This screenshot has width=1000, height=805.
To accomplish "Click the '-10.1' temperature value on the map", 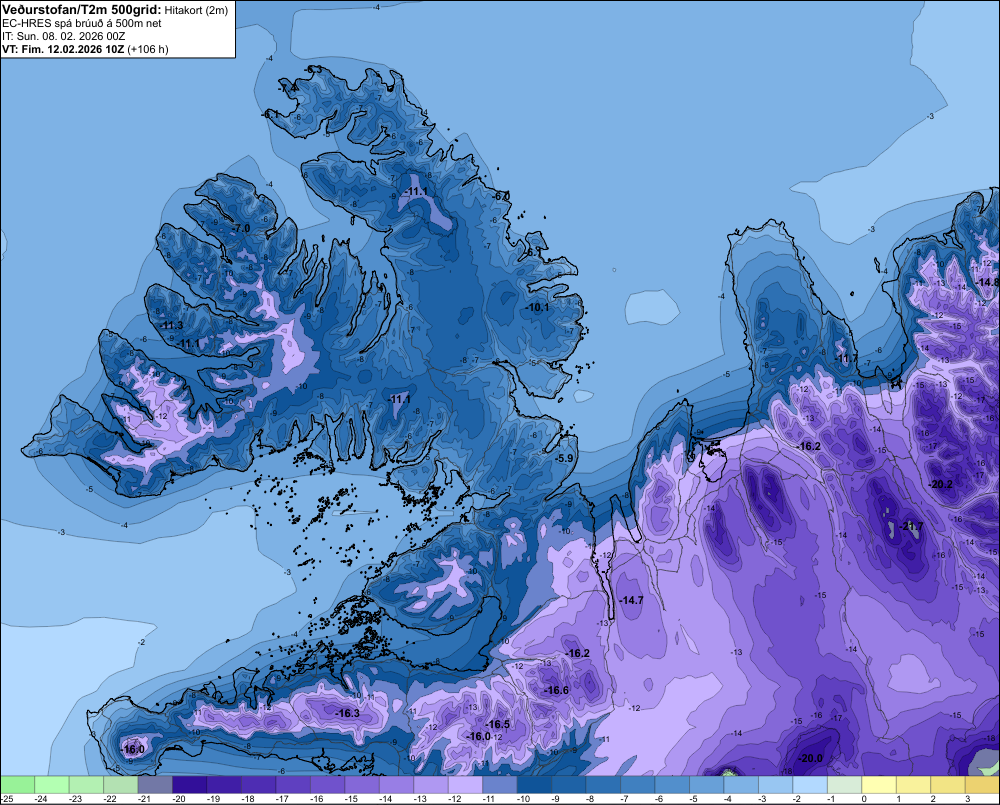I will point(538,307).
